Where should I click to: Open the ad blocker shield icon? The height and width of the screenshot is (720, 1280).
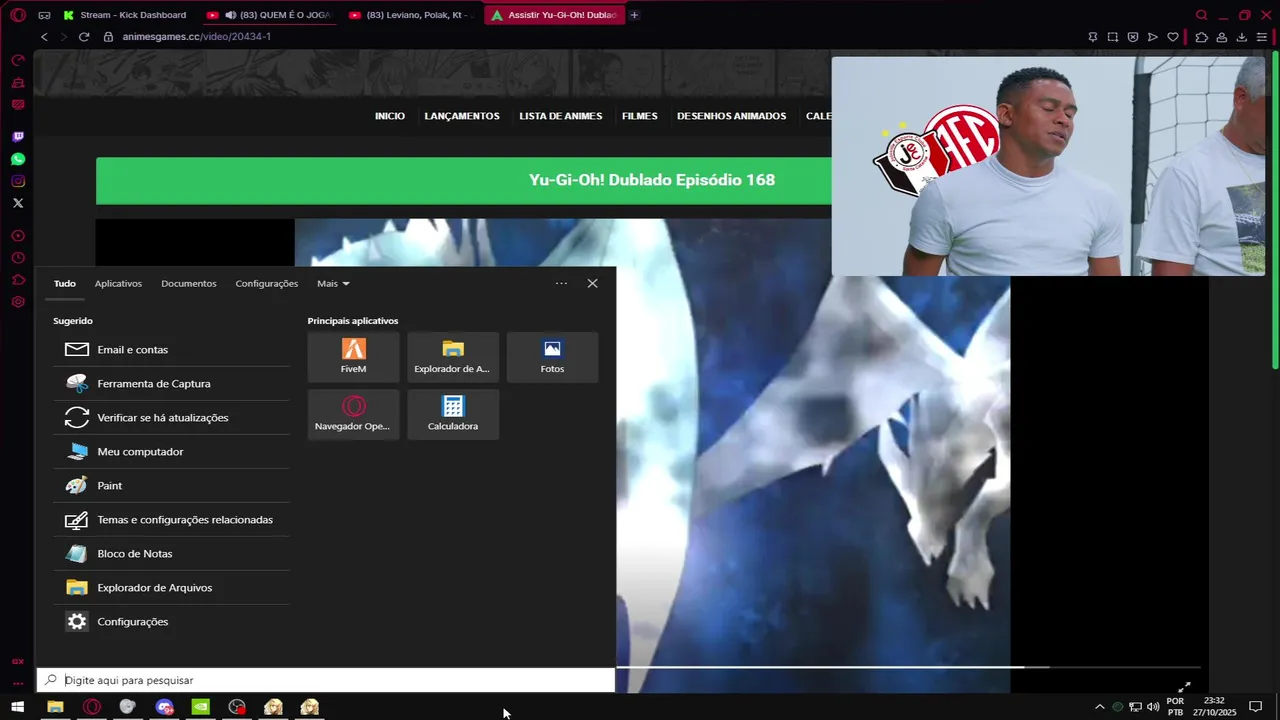(x=1133, y=37)
